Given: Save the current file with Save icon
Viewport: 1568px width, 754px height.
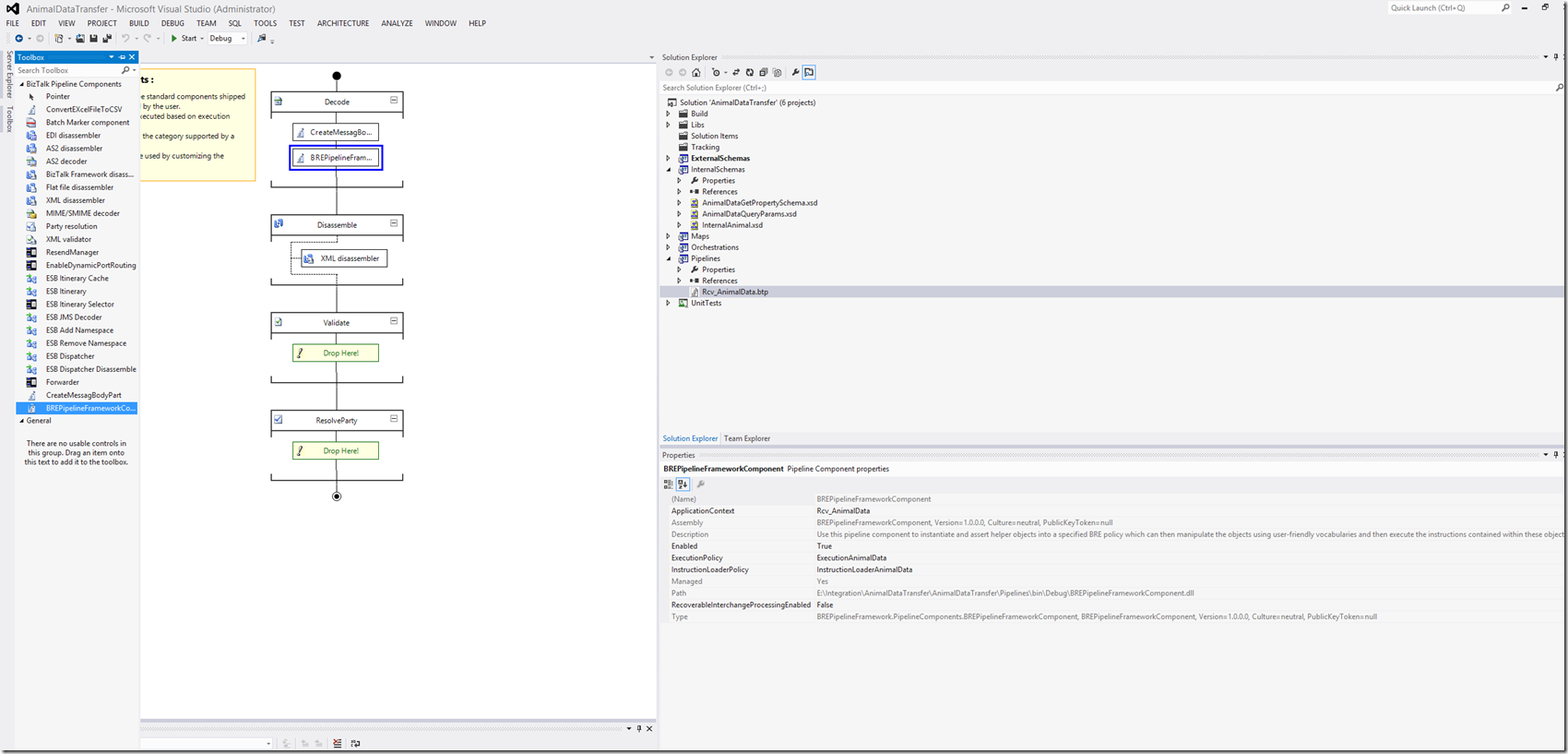Looking at the screenshot, I should coord(93,39).
